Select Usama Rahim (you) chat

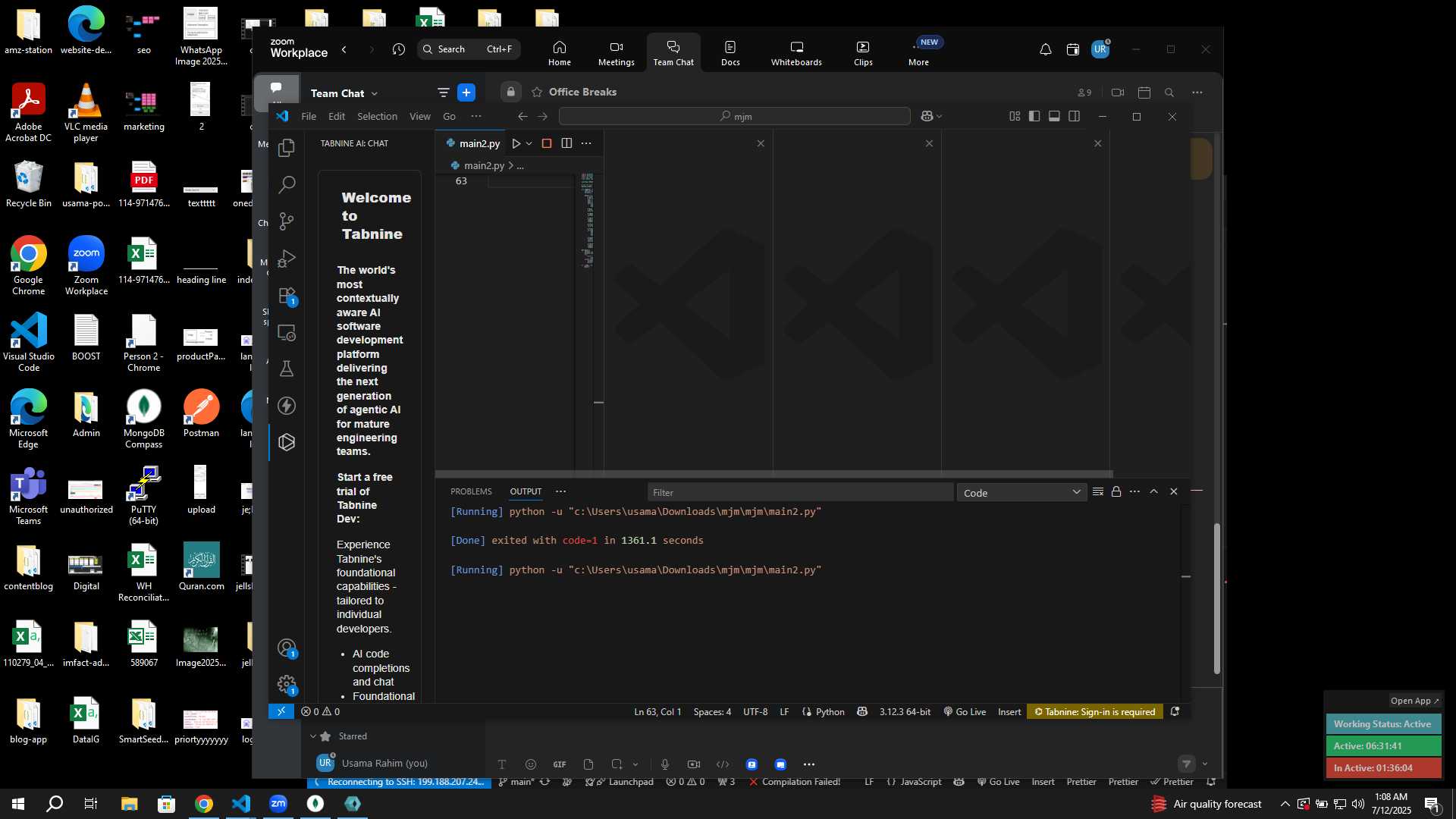tap(384, 764)
